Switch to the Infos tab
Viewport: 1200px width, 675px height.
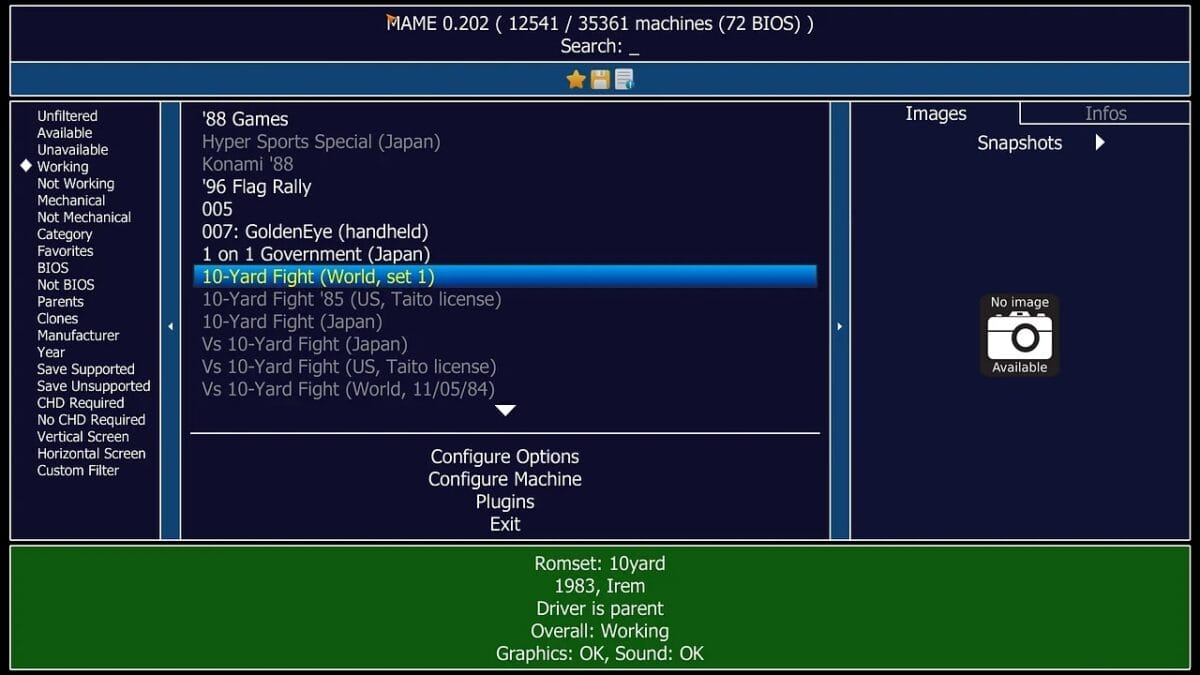[1106, 114]
